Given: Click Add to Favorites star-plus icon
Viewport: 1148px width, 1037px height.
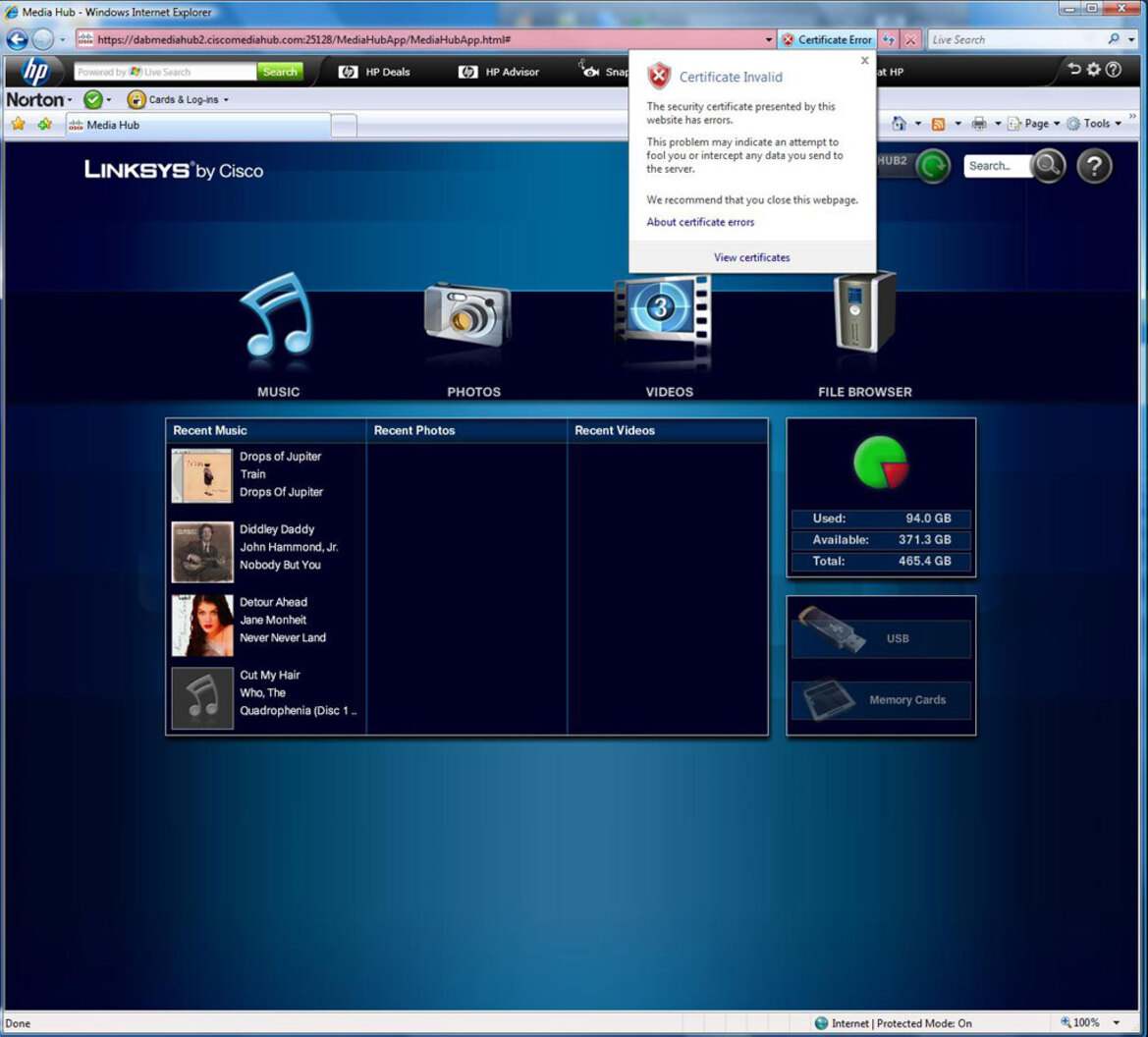Looking at the screenshot, I should [x=44, y=125].
